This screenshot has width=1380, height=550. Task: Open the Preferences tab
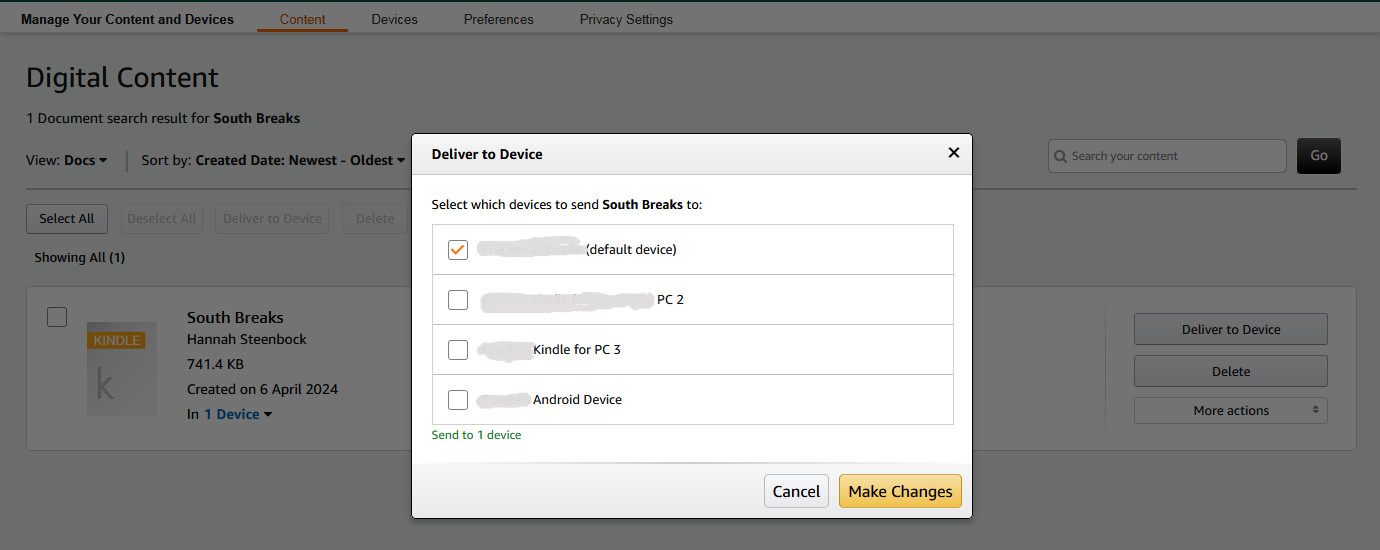point(498,19)
